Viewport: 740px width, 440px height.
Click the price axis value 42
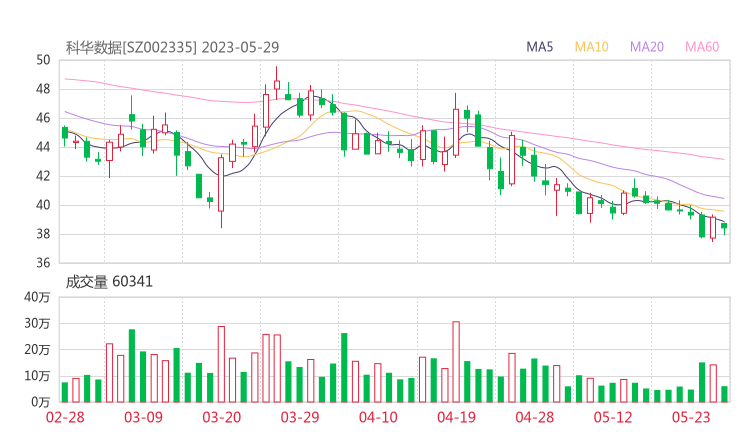(43, 176)
